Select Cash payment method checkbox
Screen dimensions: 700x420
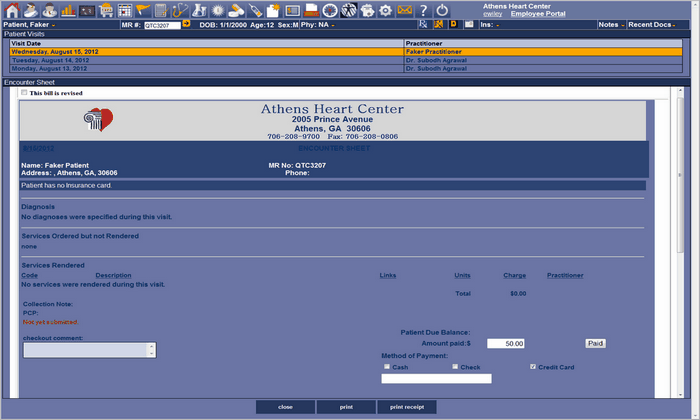coord(387,366)
